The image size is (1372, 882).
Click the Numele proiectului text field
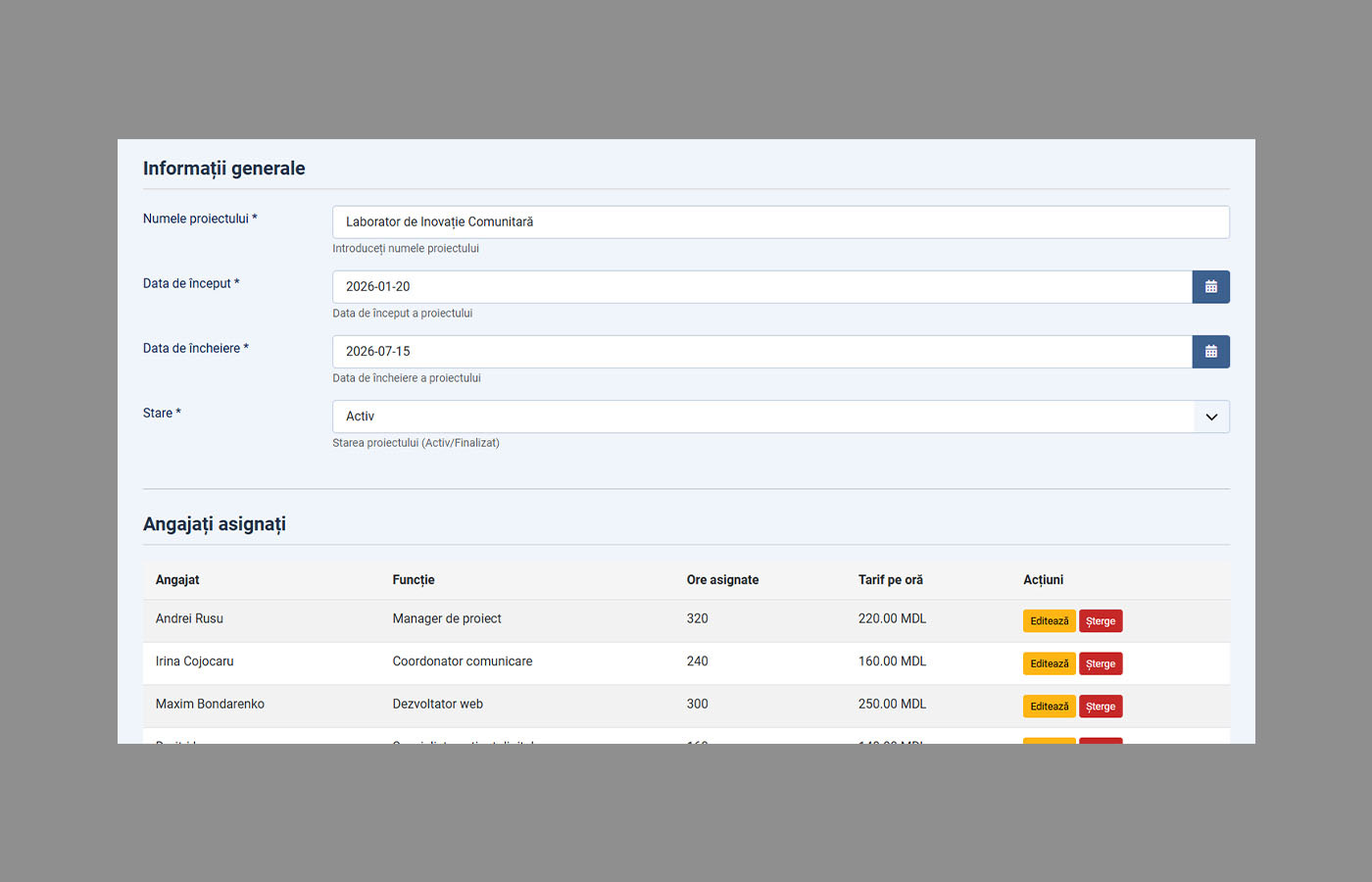tap(780, 222)
